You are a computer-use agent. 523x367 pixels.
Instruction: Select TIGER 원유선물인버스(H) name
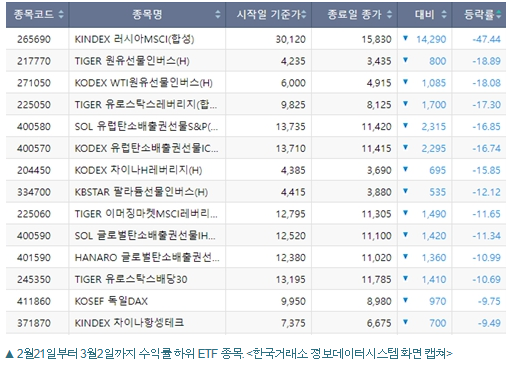[132, 61]
